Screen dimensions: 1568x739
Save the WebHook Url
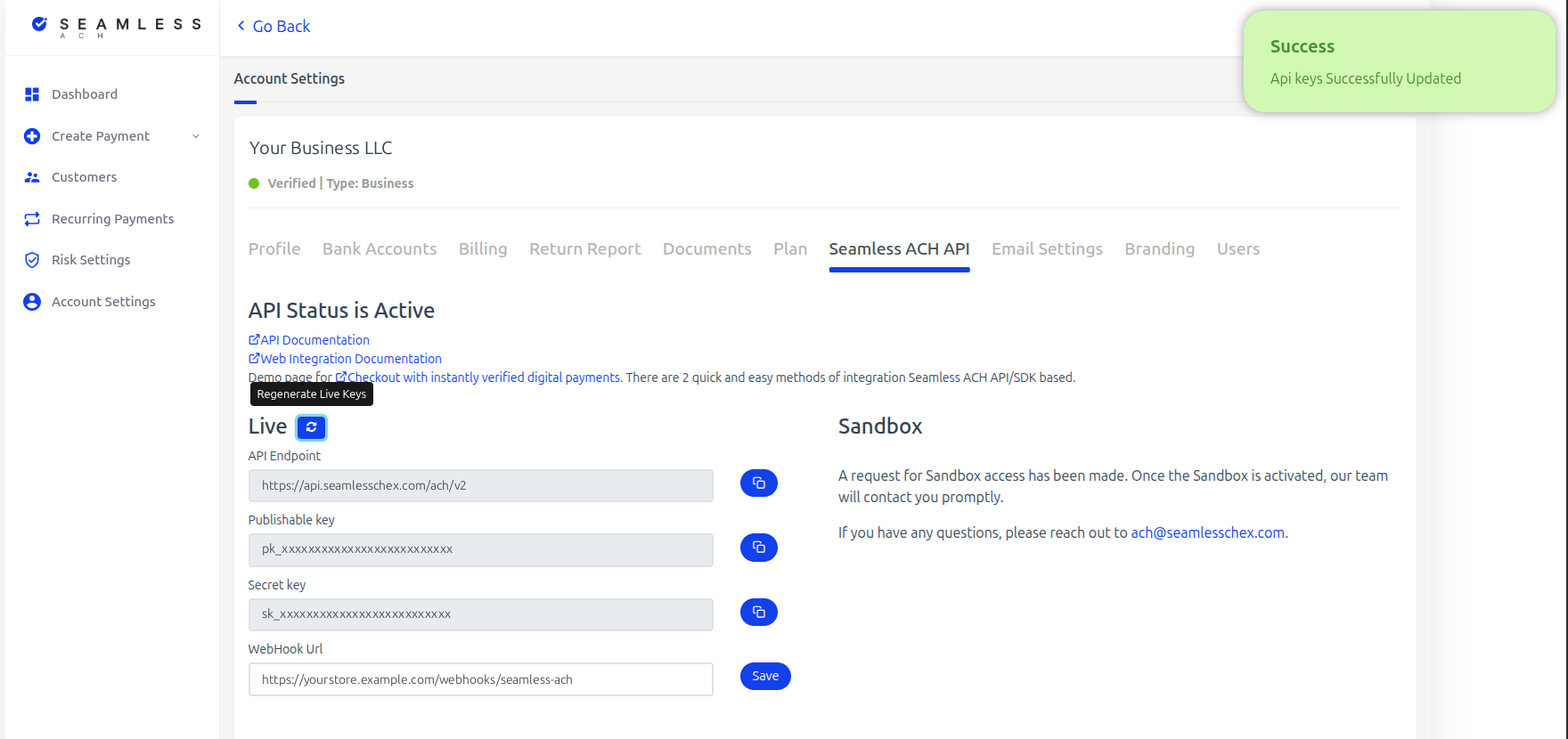[765, 677]
